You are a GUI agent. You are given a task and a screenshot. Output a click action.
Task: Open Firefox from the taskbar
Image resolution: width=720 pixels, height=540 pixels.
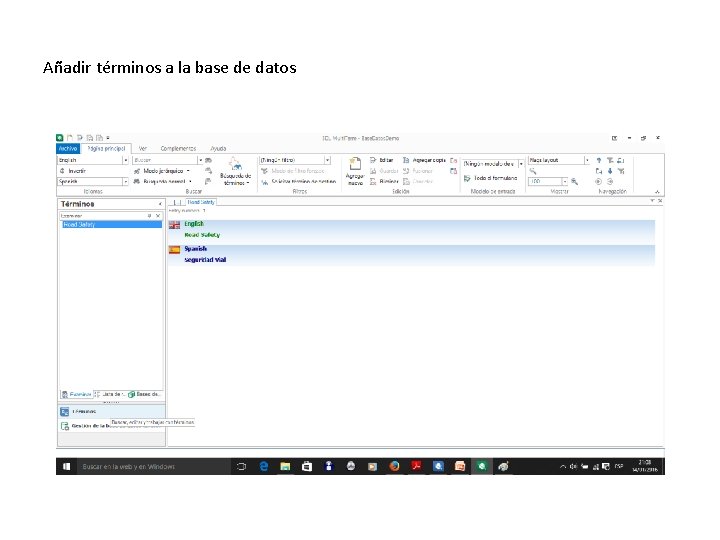tap(394, 466)
